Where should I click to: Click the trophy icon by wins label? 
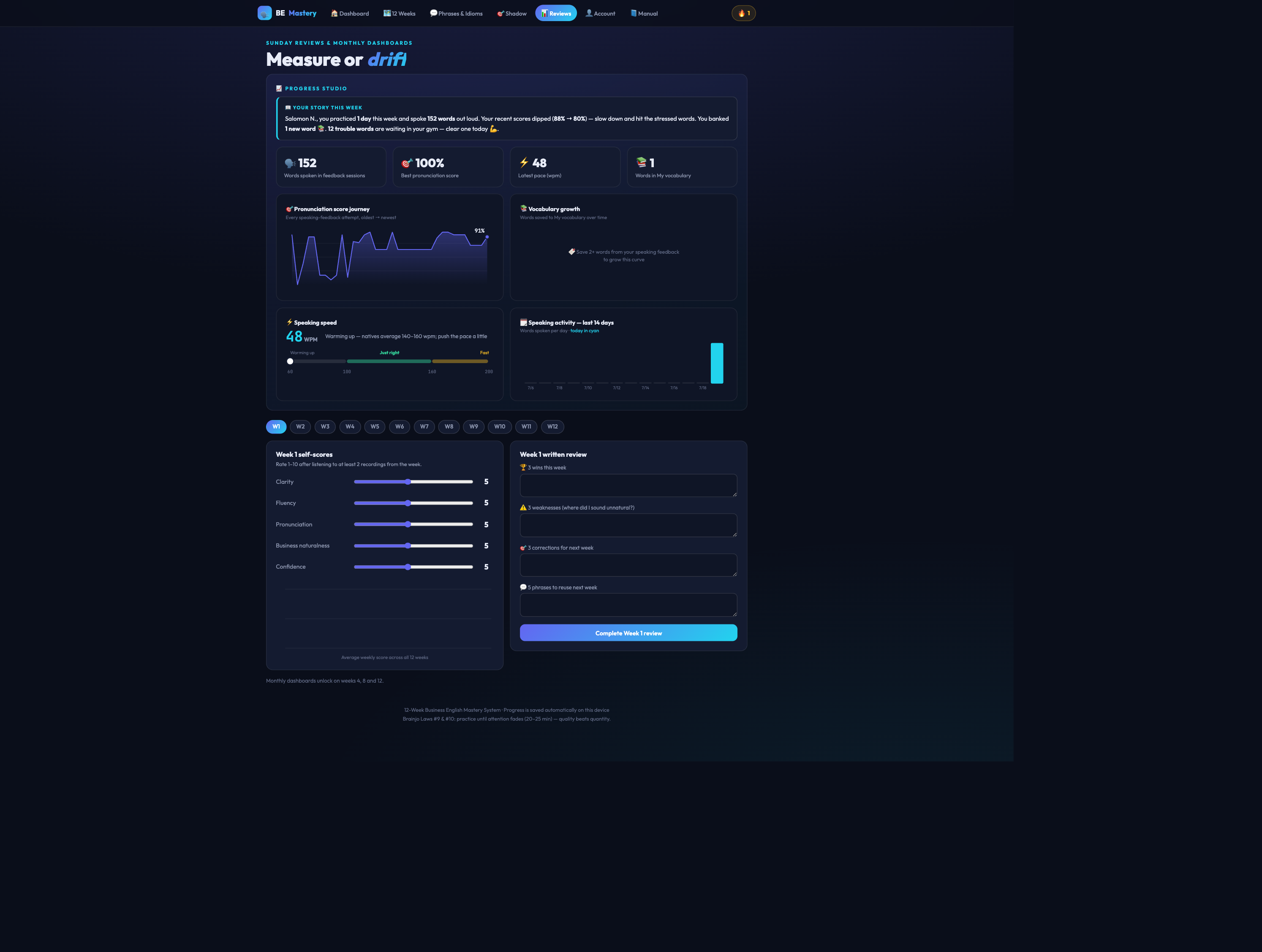tap(523, 467)
